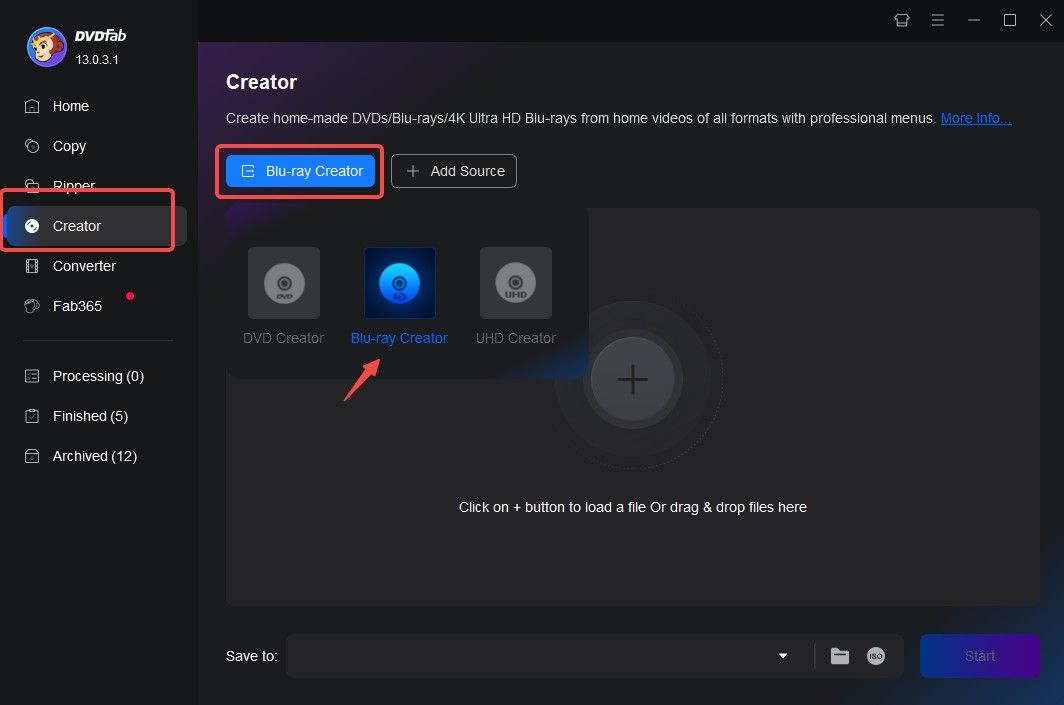The image size is (1064, 705).
Task: Click the Start button
Action: coord(979,656)
